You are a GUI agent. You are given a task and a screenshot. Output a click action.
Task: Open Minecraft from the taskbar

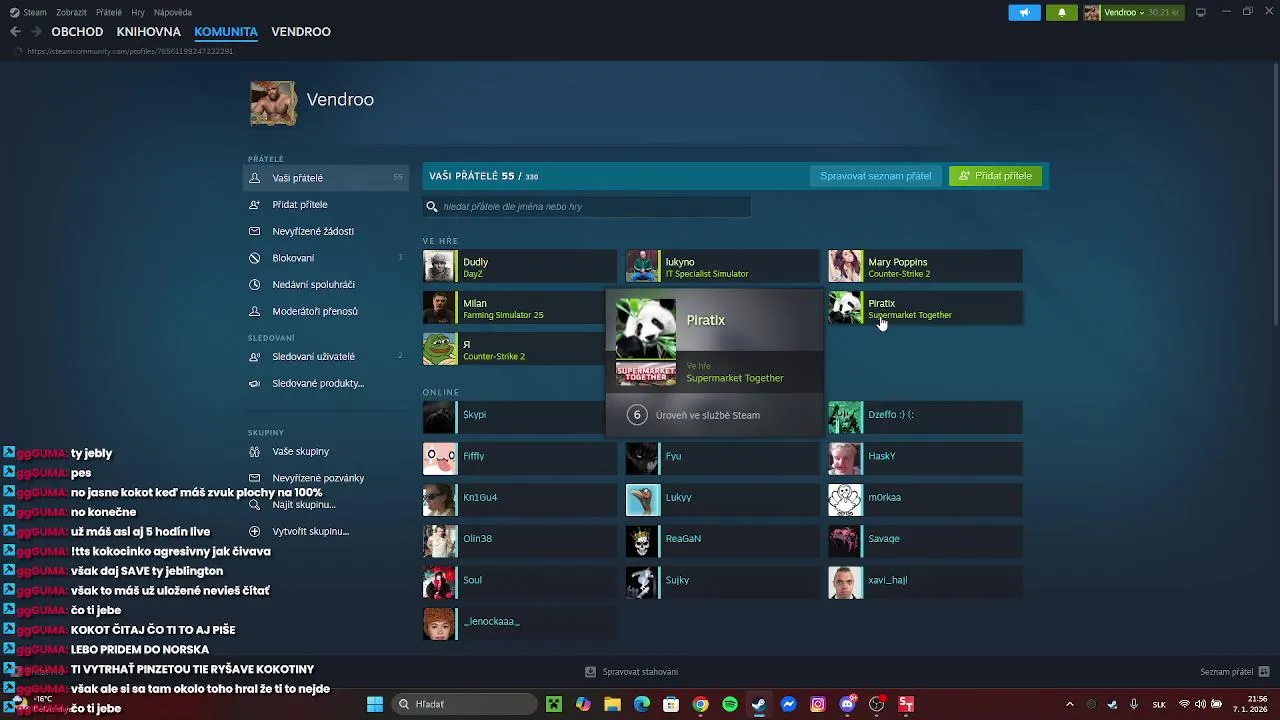click(x=554, y=704)
